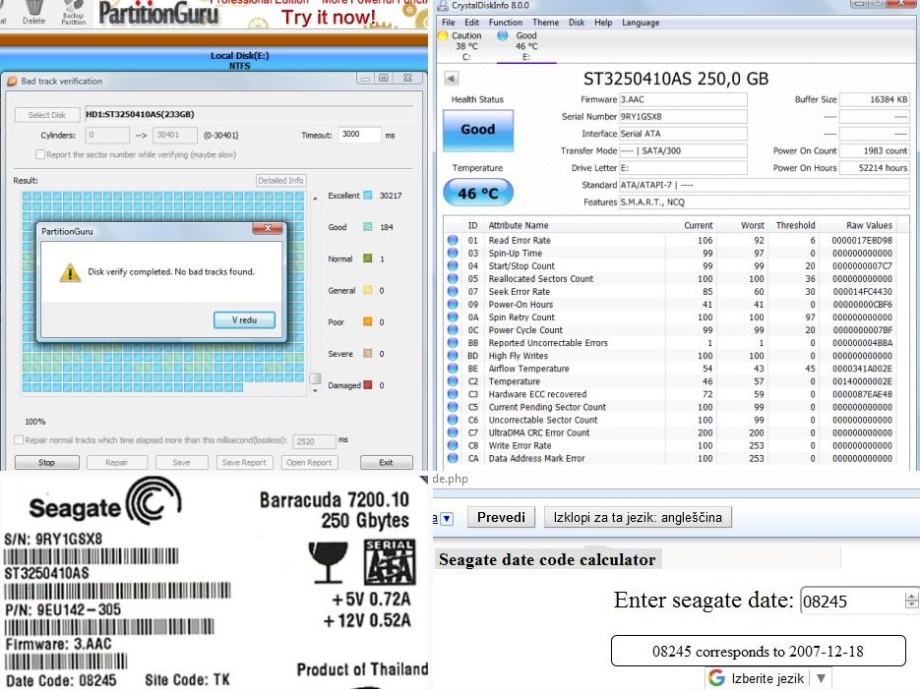Open the Theme menu in CrystalDiskInfo
Screen dimensions: 920x690
pos(545,22)
